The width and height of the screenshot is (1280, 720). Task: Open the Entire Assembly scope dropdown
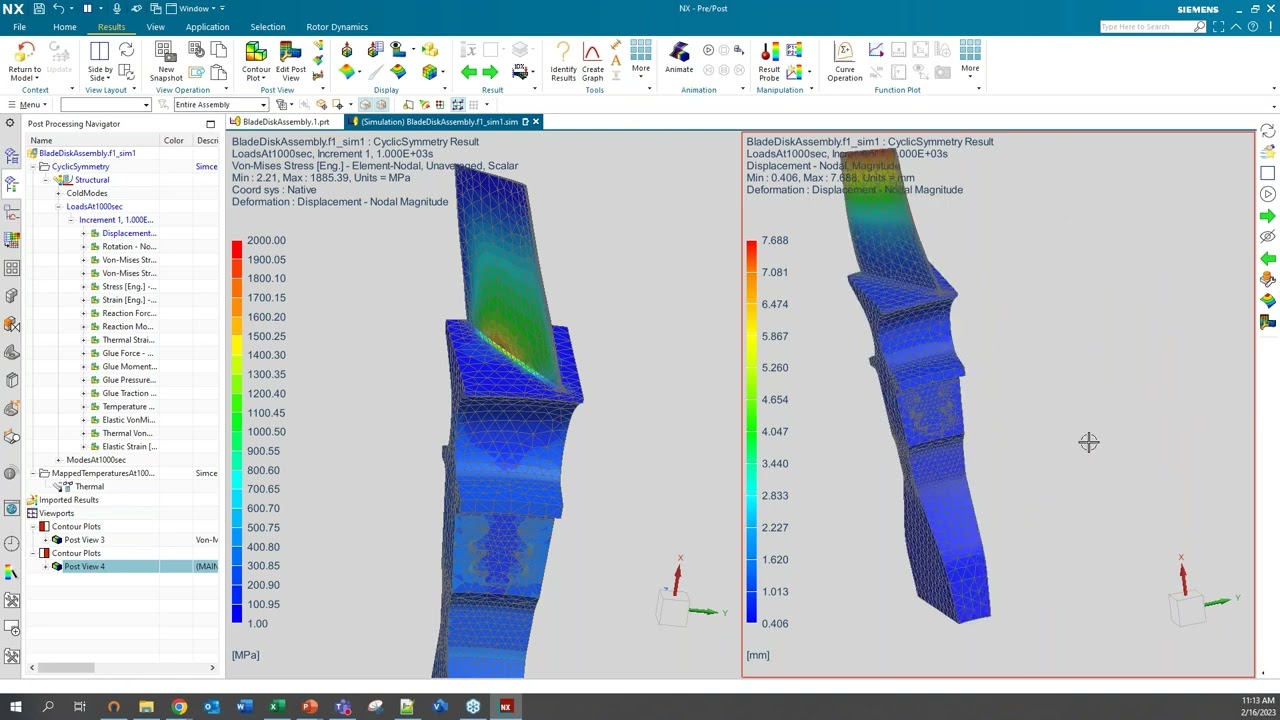pos(220,105)
